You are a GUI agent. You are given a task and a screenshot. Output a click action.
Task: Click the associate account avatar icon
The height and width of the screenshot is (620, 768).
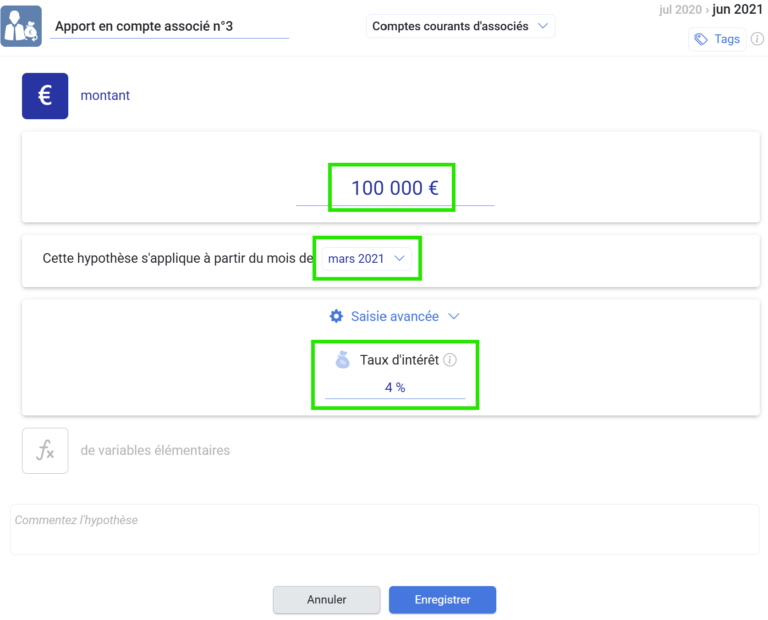point(21,26)
